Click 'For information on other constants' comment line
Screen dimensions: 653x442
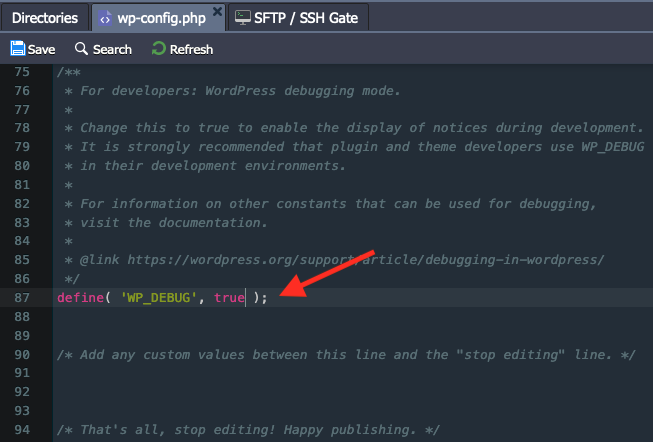pyautogui.click(x=338, y=204)
